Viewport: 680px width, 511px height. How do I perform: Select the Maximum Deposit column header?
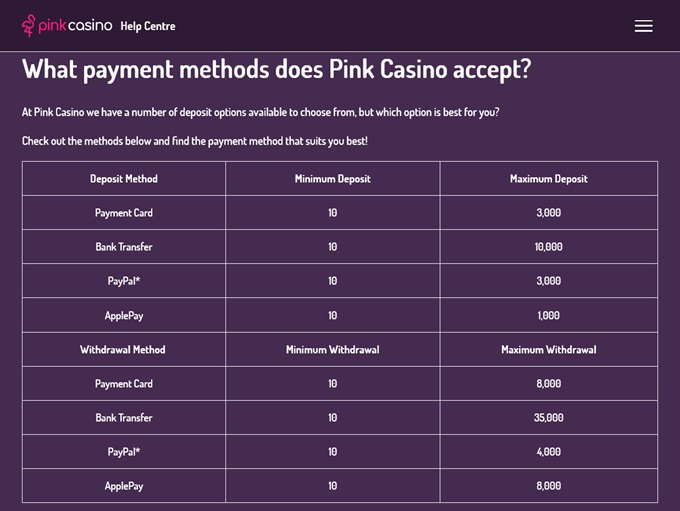pos(548,179)
